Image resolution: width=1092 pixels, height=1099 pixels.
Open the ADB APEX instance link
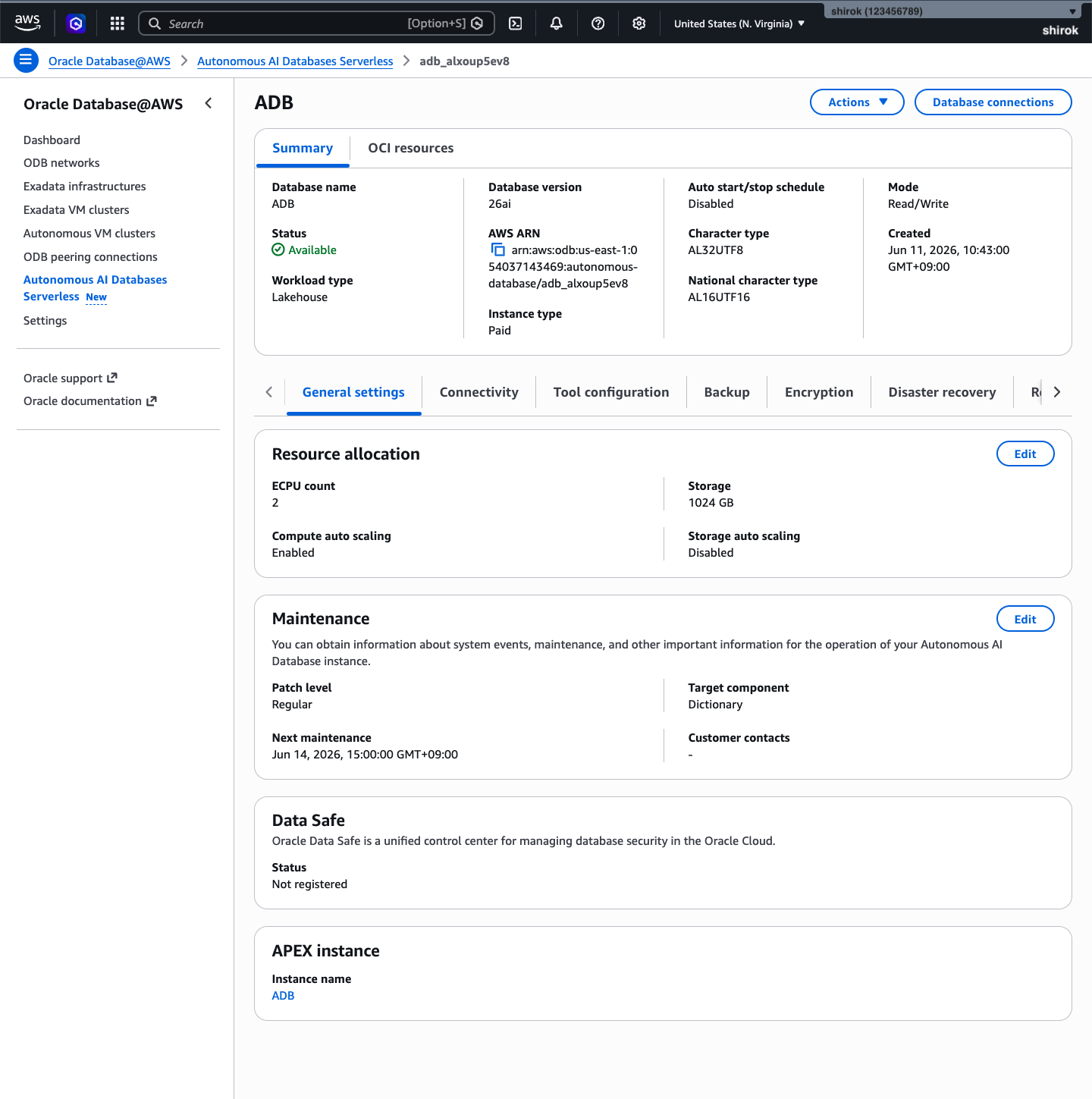click(283, 996)
